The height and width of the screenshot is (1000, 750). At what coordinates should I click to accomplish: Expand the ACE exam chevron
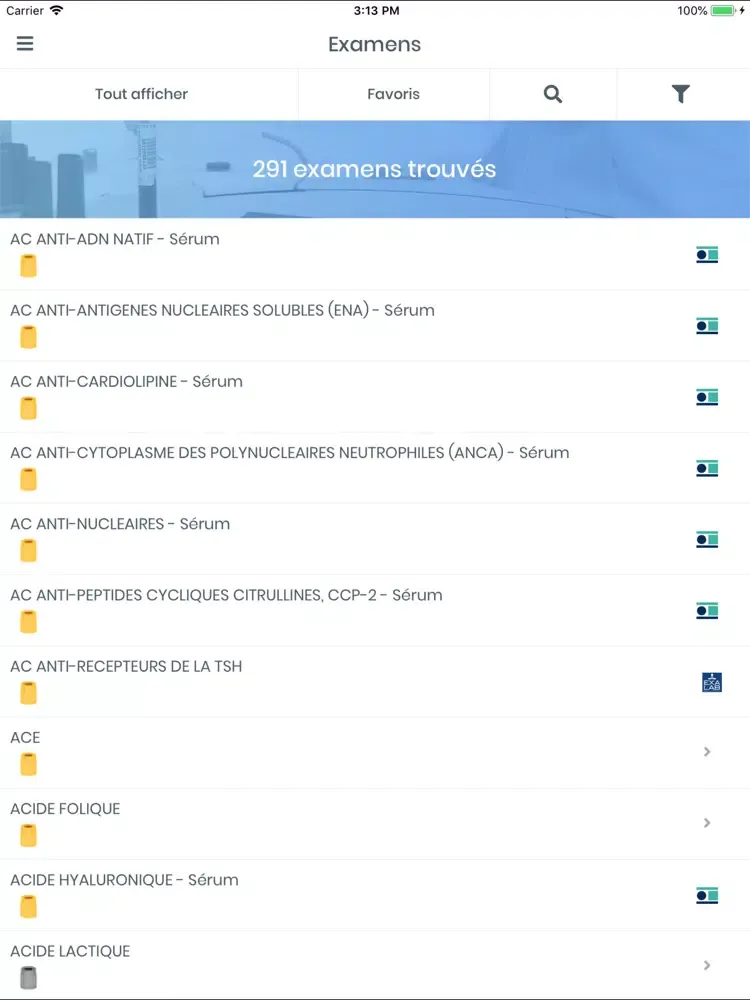(707, 752)
